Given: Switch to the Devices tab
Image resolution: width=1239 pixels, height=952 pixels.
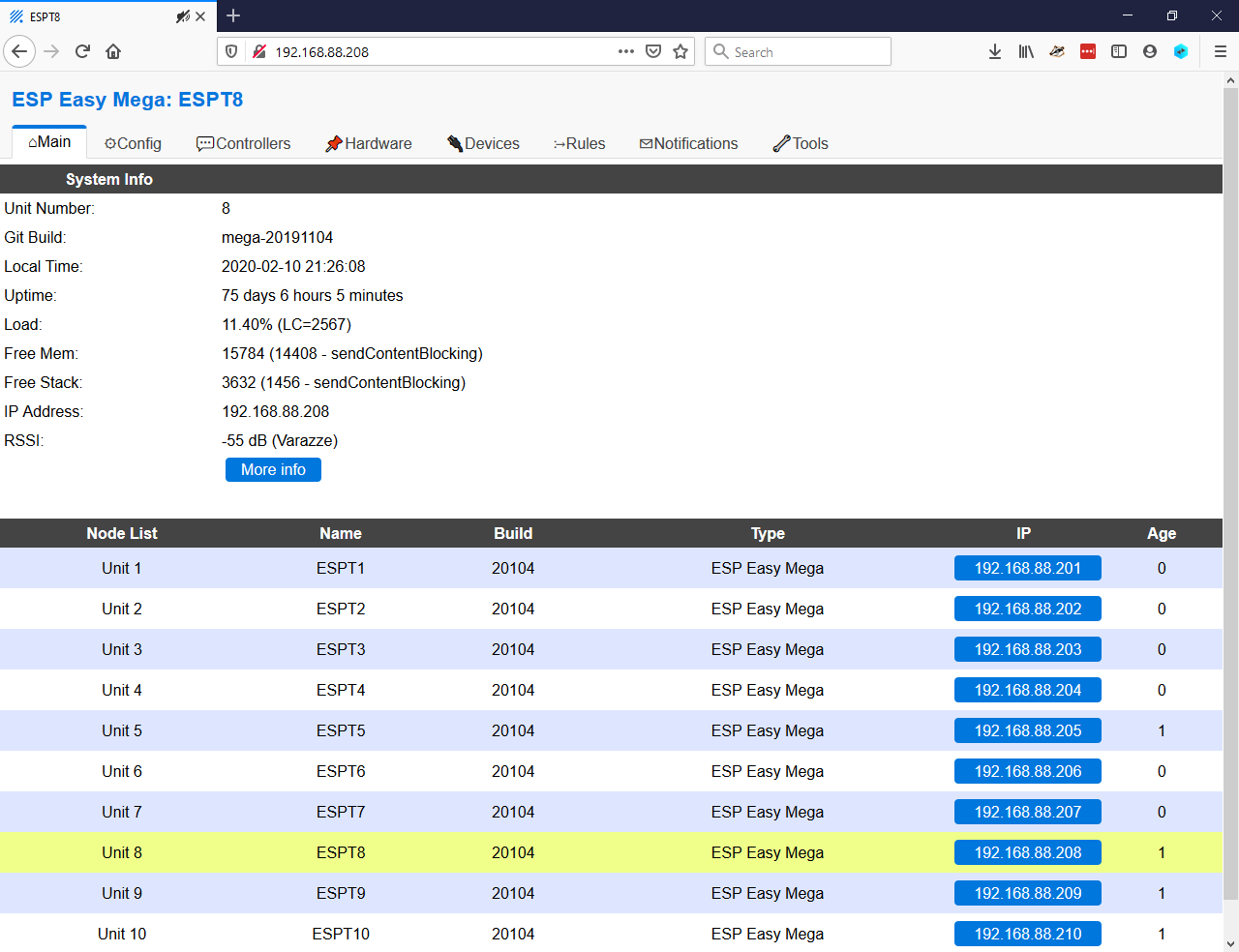Looking at the screenshot, I should point(483,143).
